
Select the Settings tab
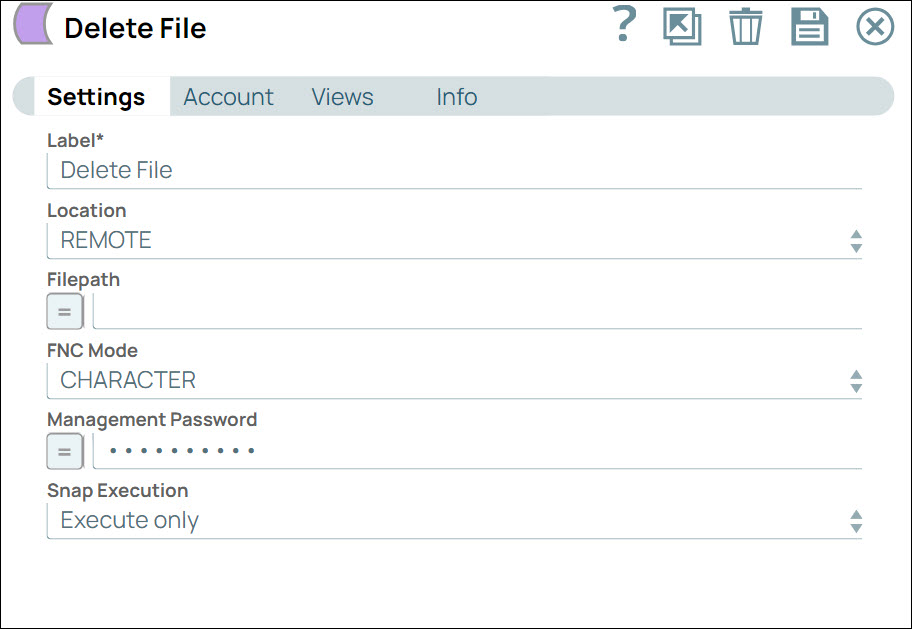click(95, 97)
